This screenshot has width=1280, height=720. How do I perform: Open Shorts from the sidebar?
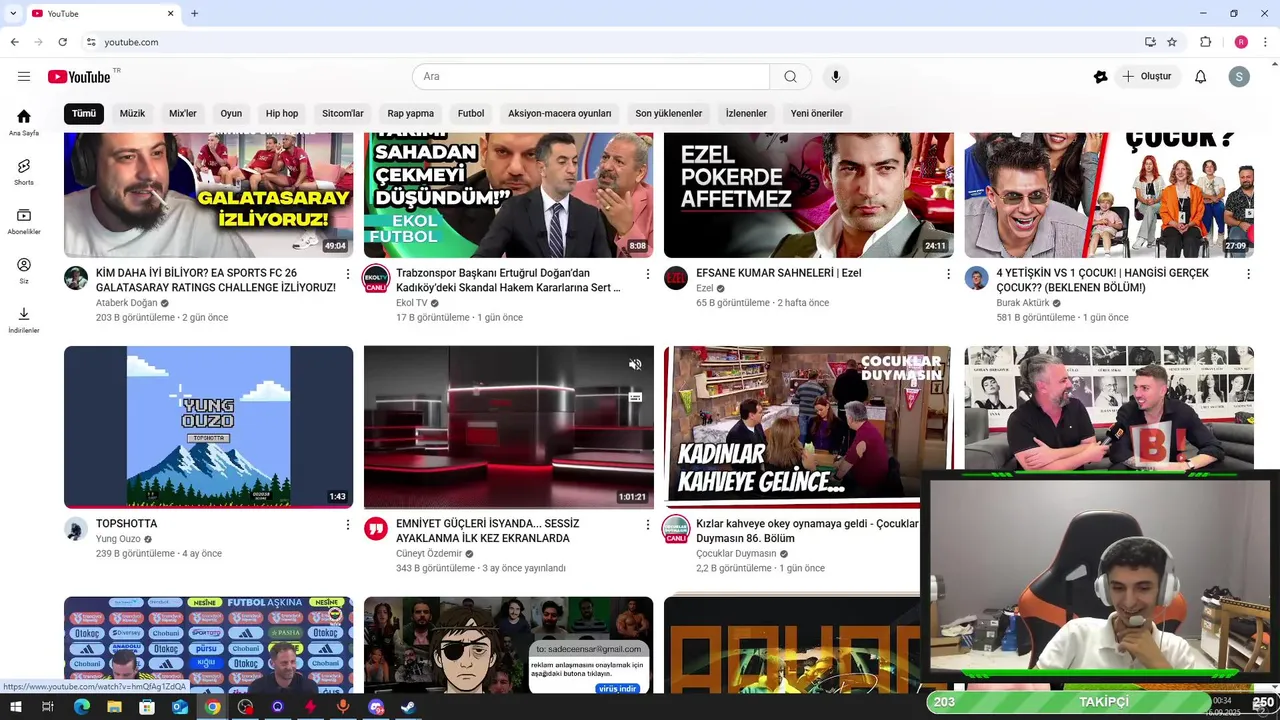[24, 172]
